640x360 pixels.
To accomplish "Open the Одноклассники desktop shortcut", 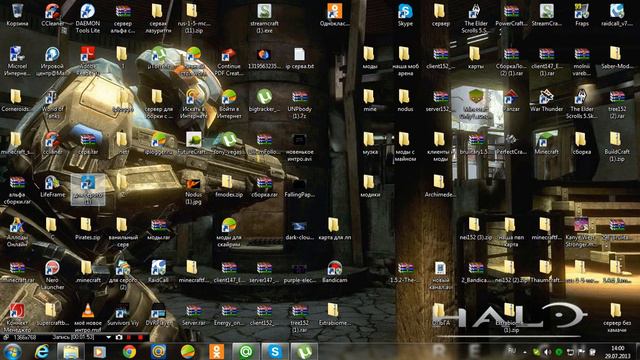I will click(x=334, y=16).
